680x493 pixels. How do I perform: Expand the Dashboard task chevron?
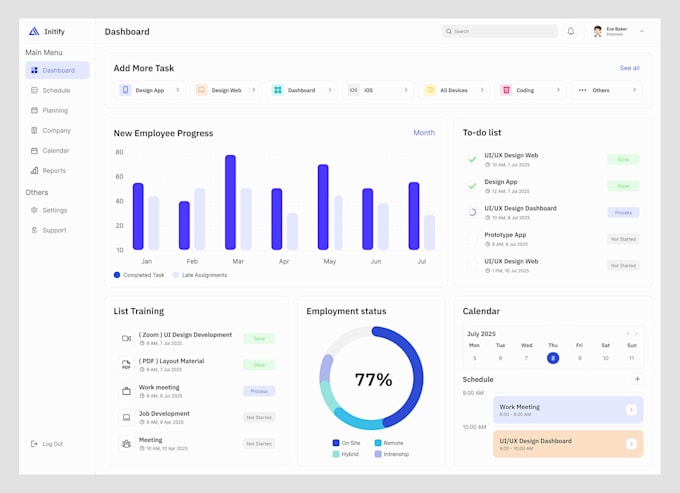point(330,90)
